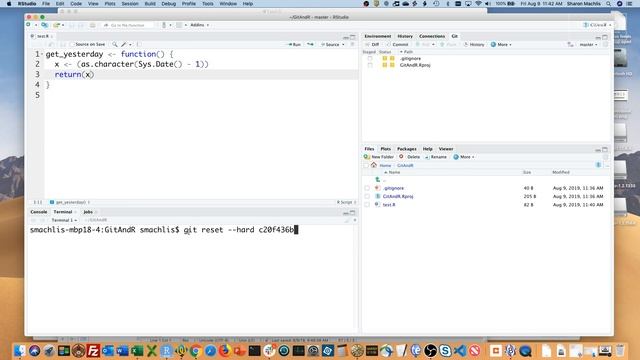
Task: Click the Git More gear icon
Action: 493,44
